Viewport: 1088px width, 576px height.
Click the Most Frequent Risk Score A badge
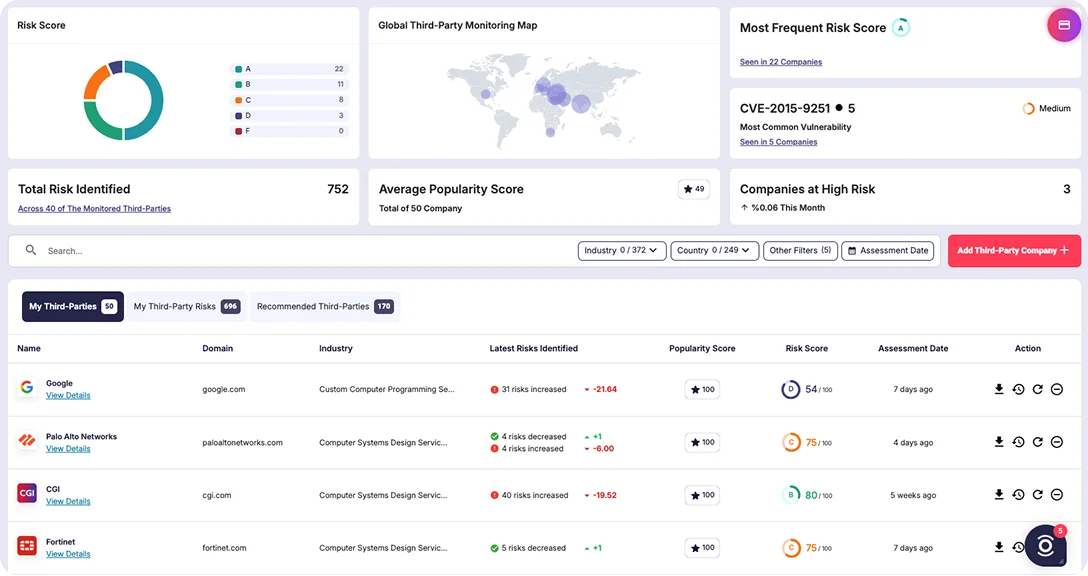click(901, 28)
